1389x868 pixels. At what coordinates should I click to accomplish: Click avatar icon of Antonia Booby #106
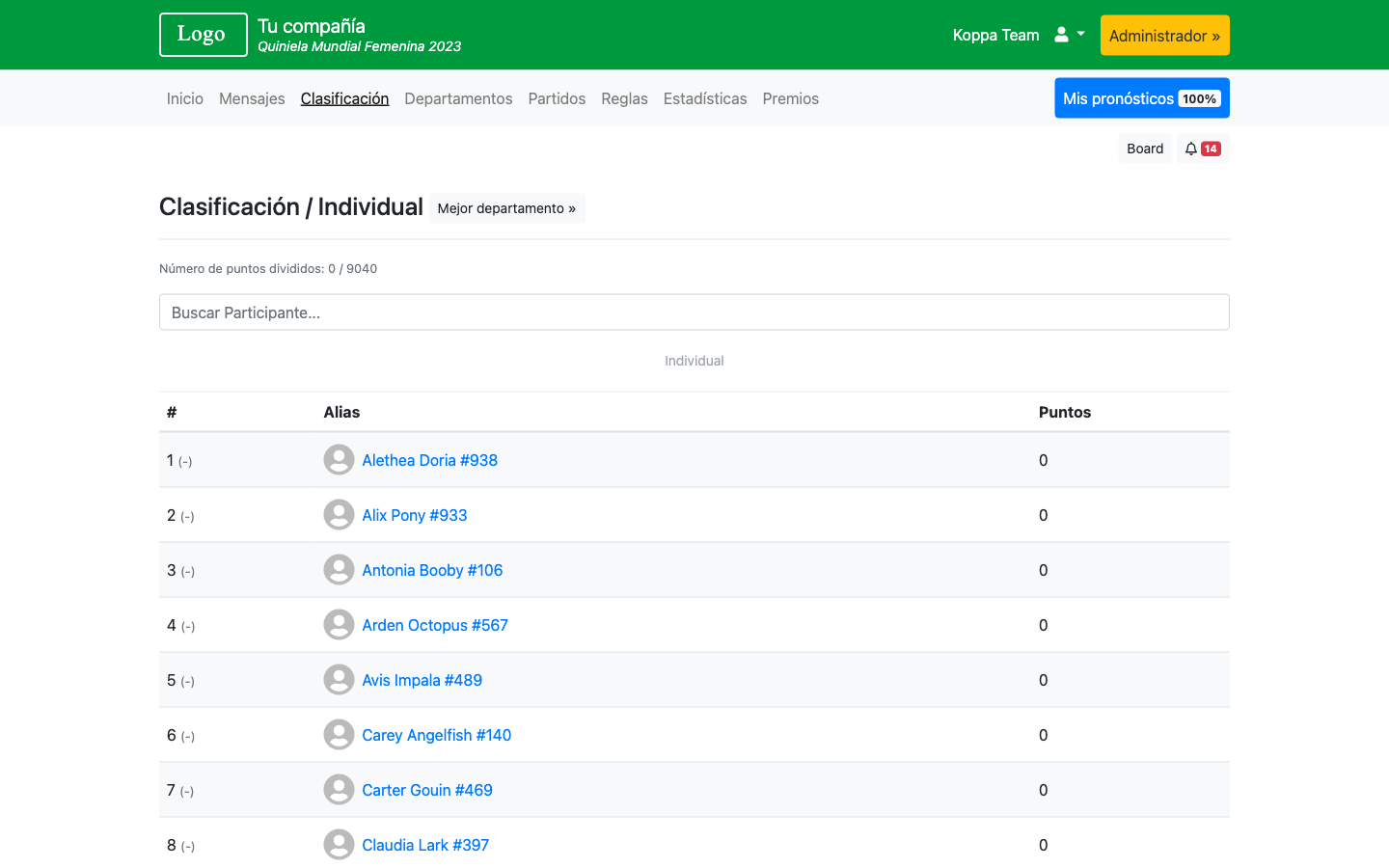(x=339, y=570)
